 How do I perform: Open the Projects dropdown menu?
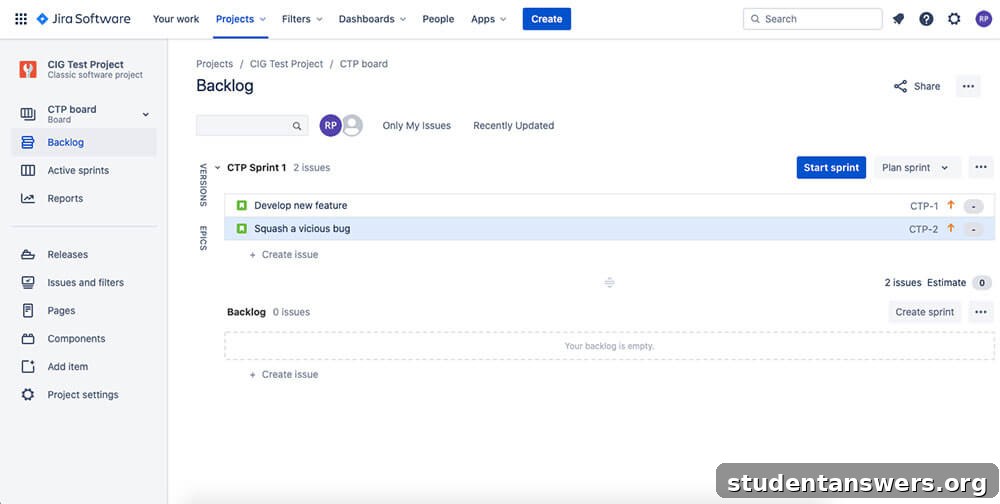coord(240,19)
